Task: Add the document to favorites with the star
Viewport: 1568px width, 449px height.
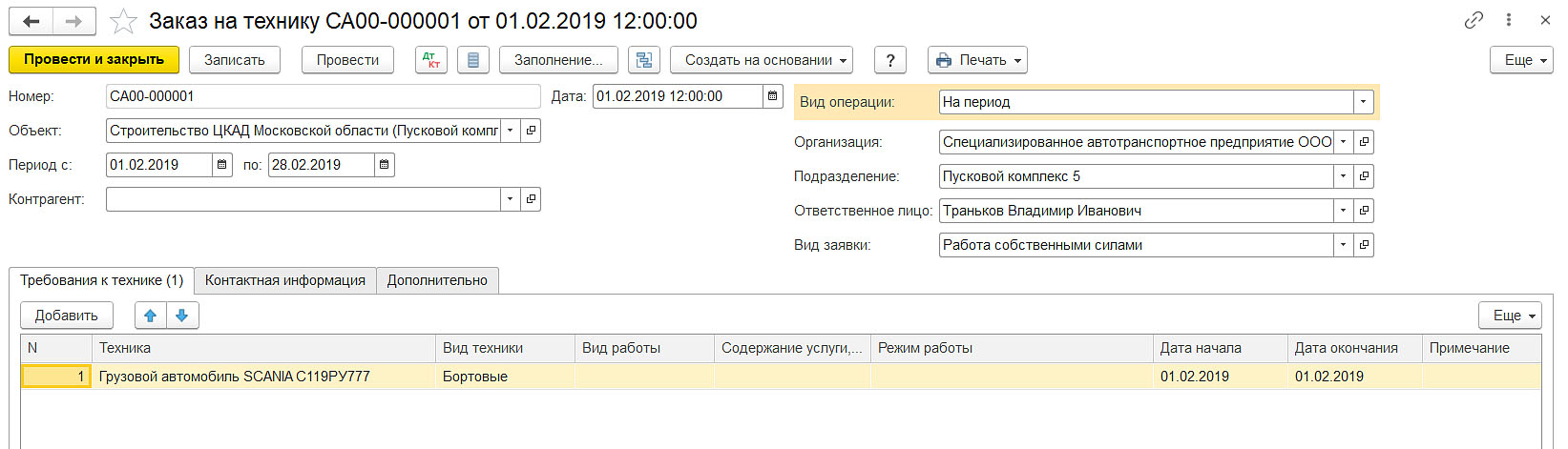Action: pos(123,21)
